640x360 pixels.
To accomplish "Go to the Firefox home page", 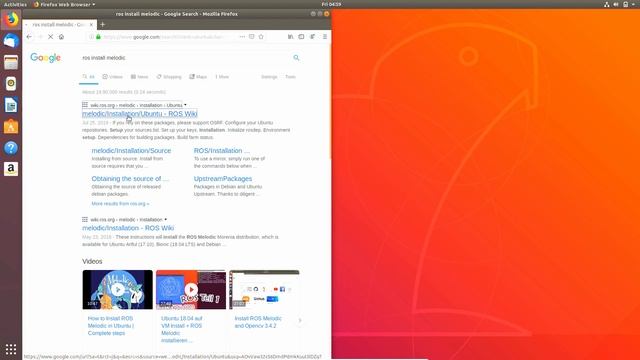I will point(61,37).
